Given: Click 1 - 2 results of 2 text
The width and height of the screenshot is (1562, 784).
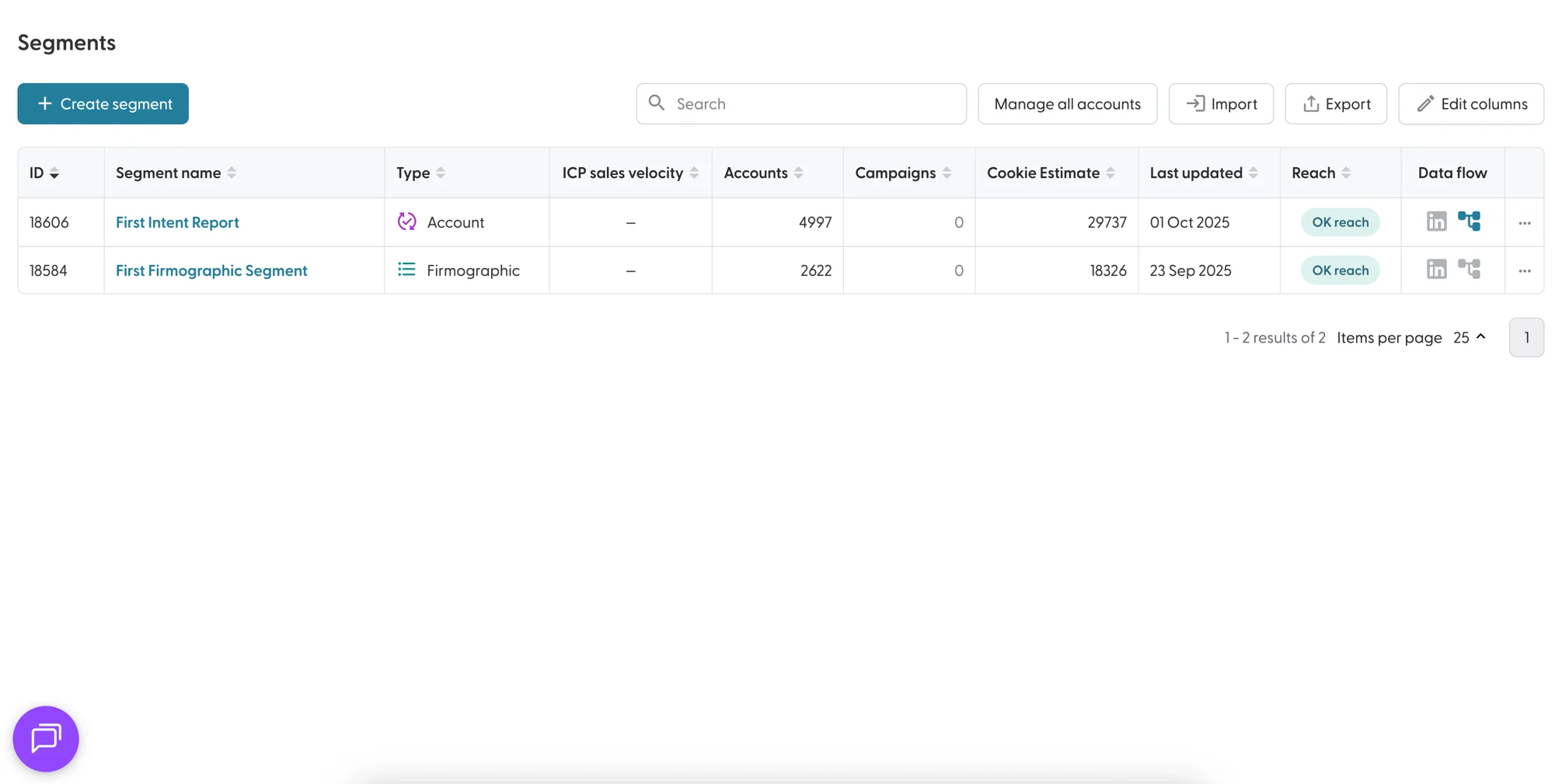Looking at the screenshot, I should point(1274,337).
